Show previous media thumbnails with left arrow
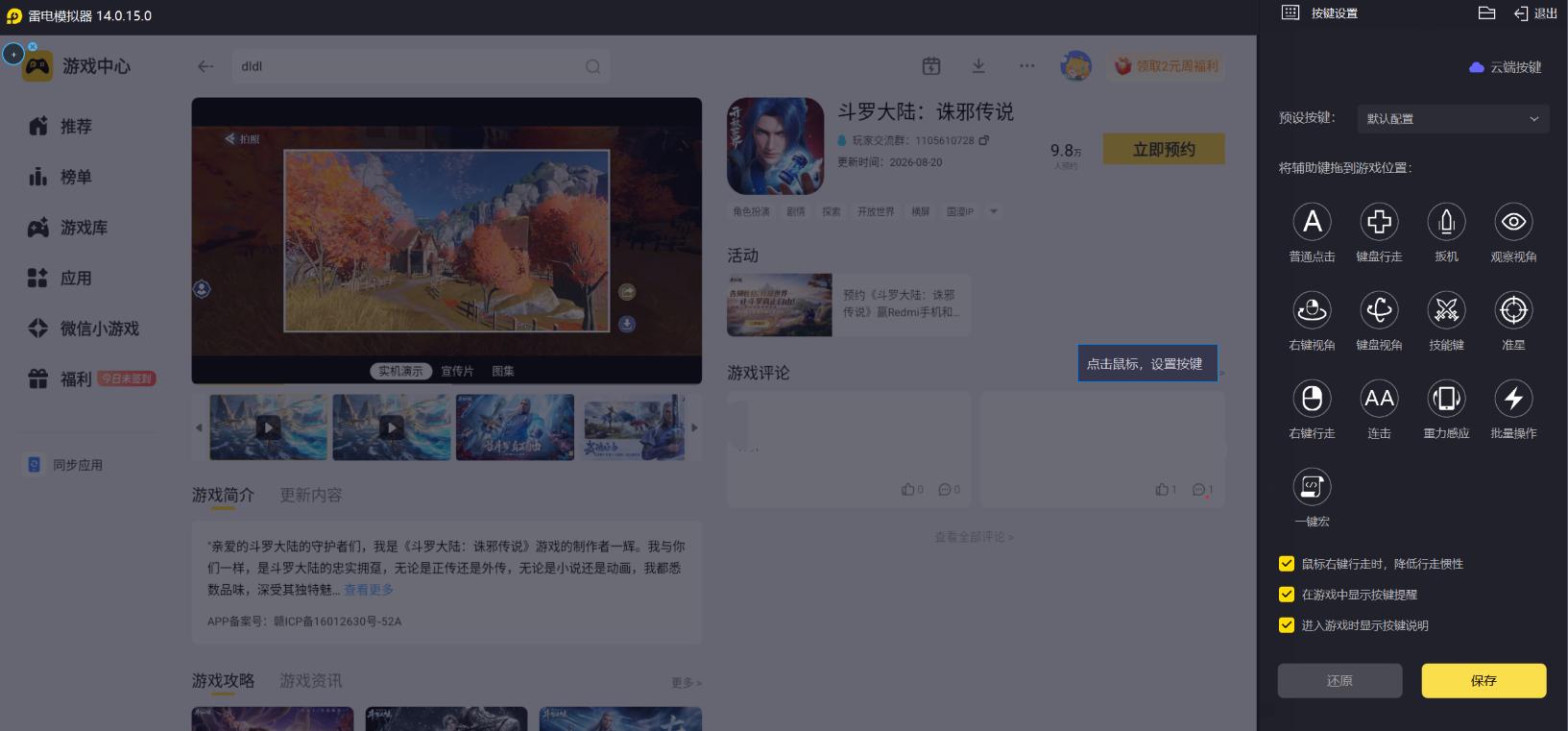The height and width of the screenshot is (731, 1568). pyautogui.click(x=199, y=427)
